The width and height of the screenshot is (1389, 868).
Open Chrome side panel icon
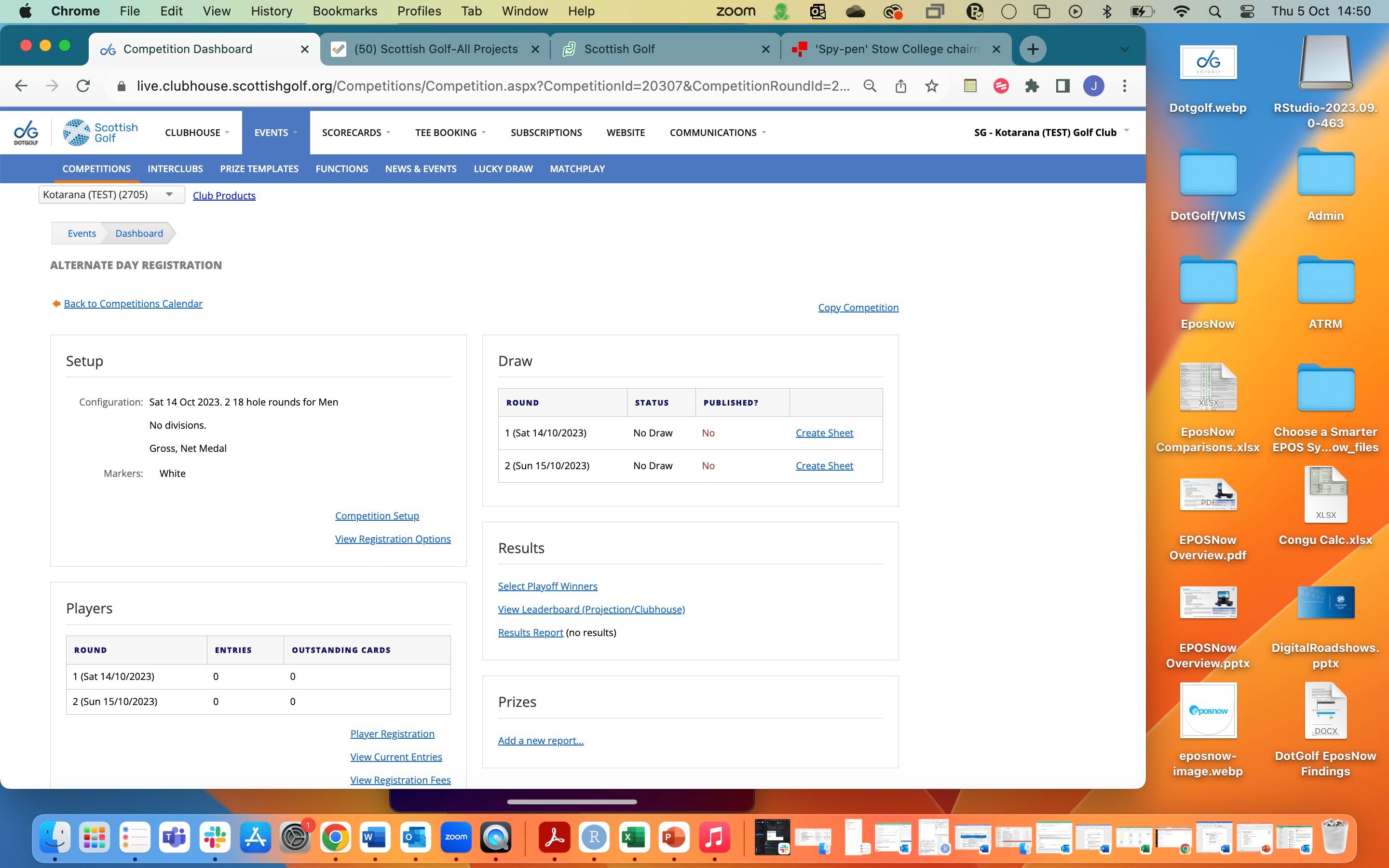click(x=1062, y=86)
